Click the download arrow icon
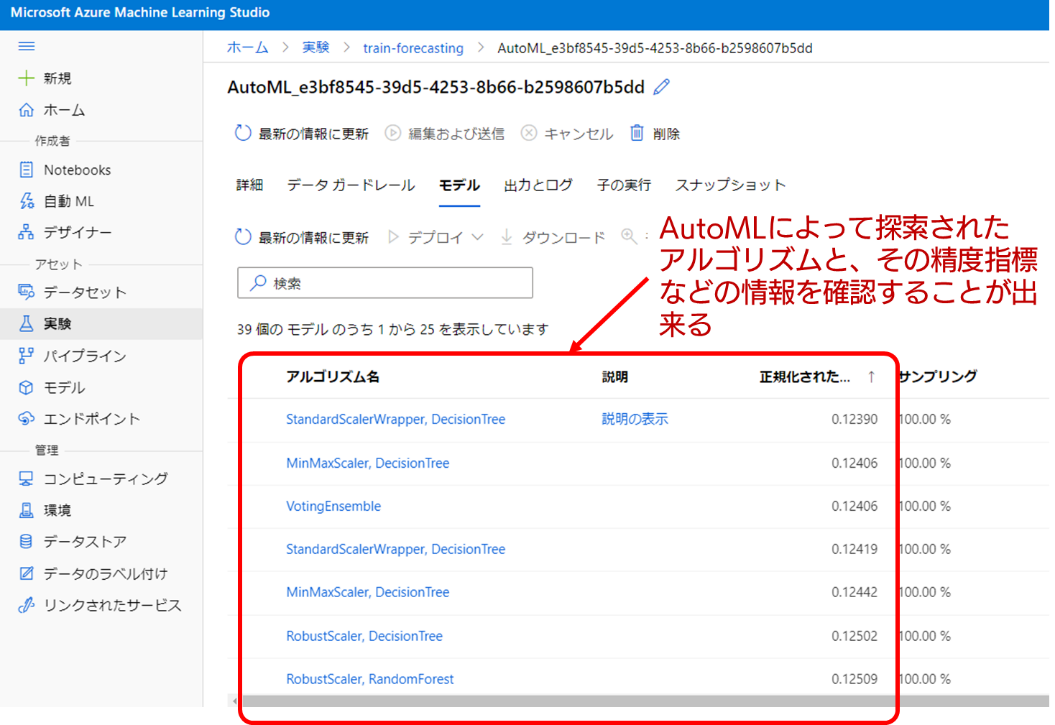1055x725 pixels. pyautogui.click(x=507, y=237)
